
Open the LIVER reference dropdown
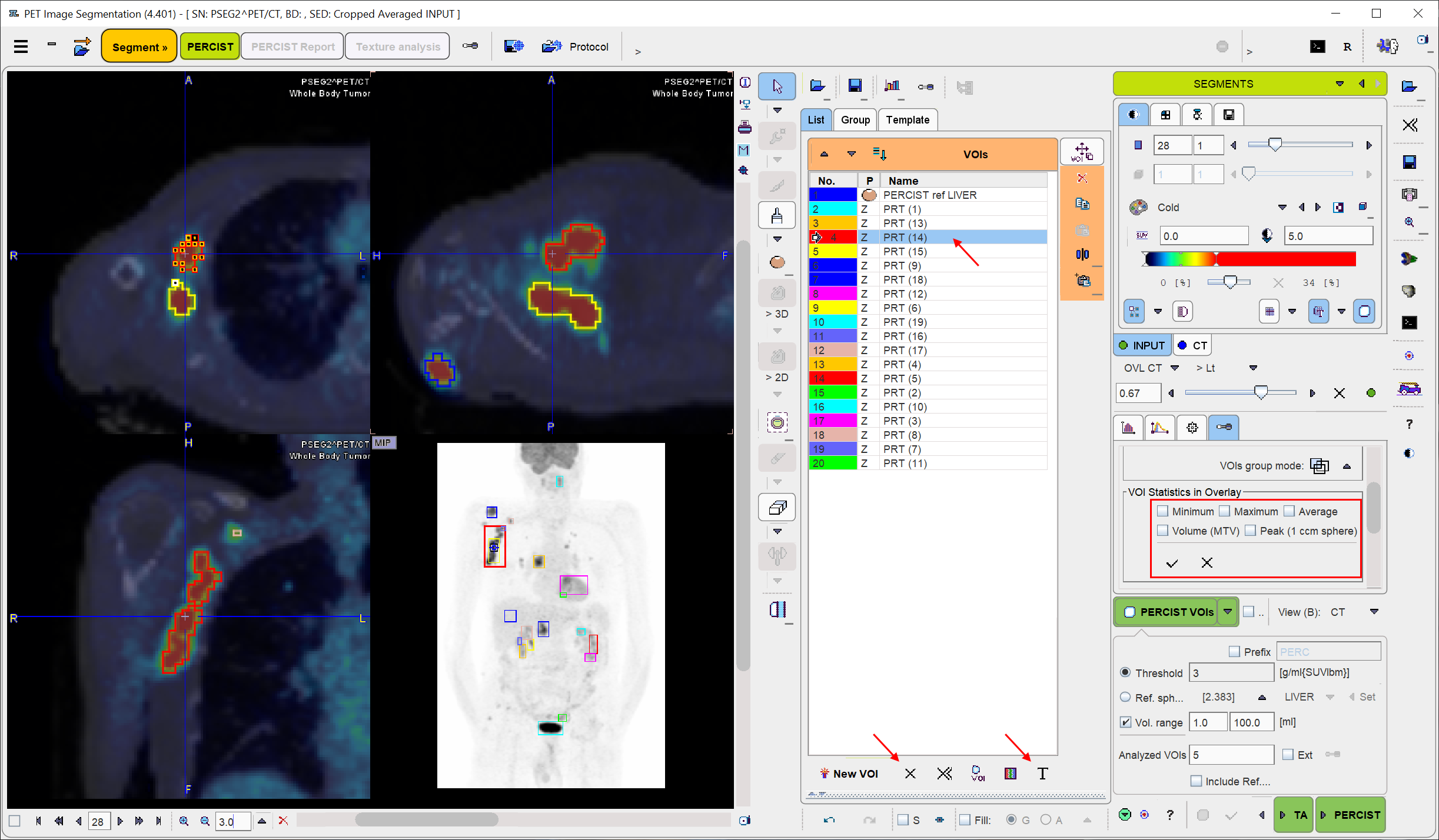point(1330,697)
